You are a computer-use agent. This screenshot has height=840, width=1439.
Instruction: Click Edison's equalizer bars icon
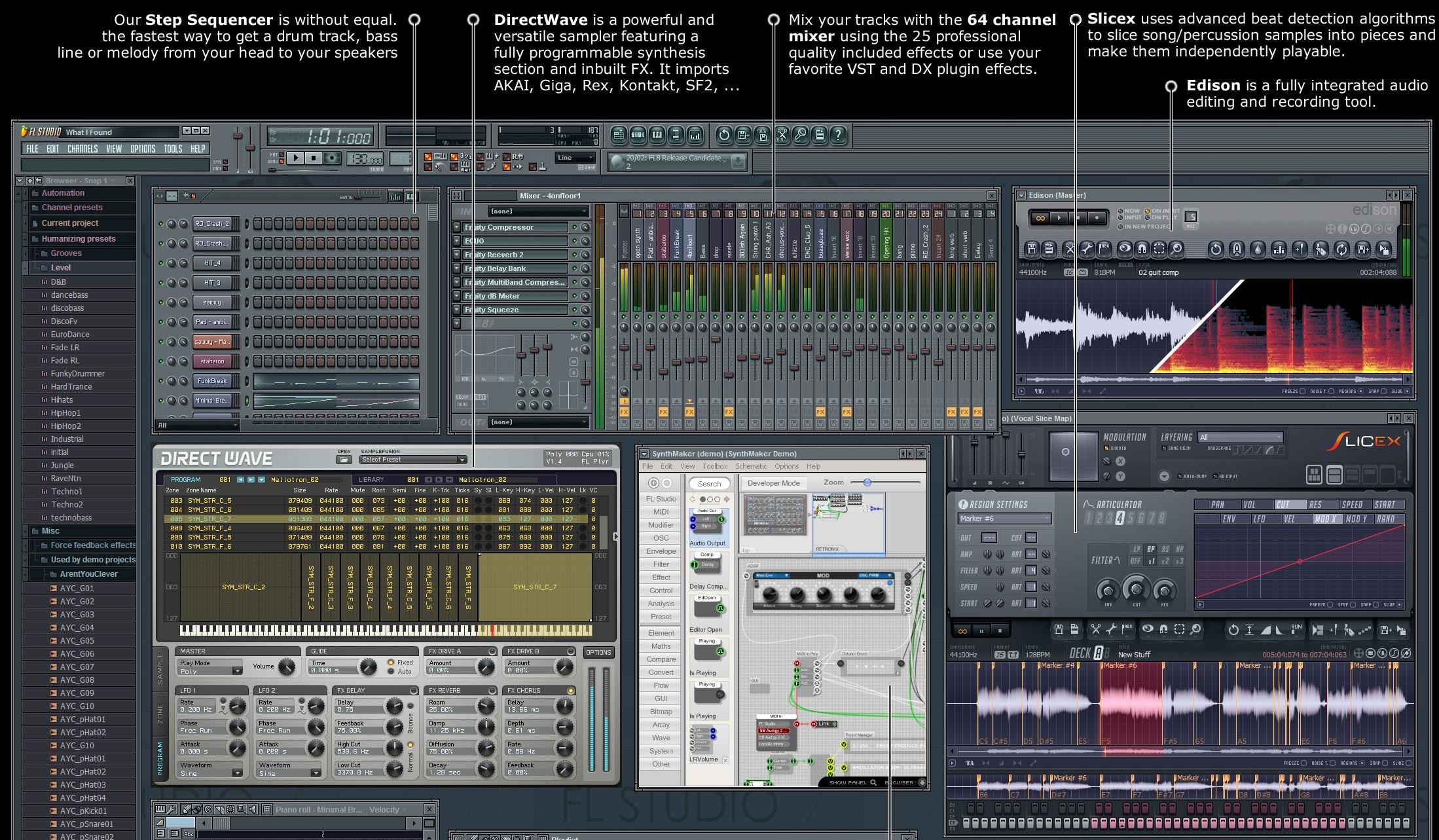click(x=1279, y=249)
